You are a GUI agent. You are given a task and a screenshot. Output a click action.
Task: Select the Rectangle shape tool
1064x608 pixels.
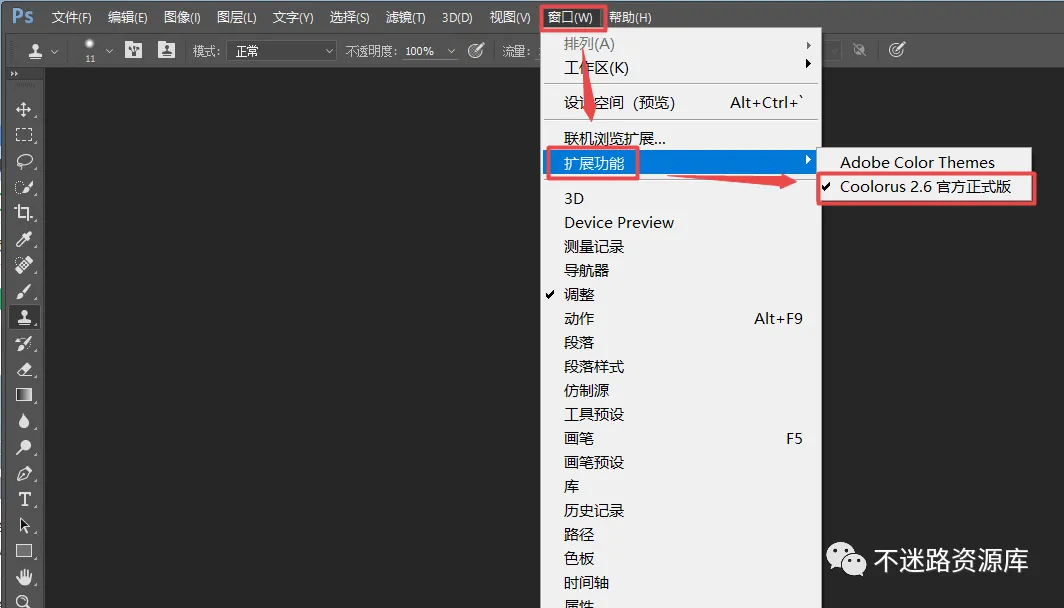(24, 551)
